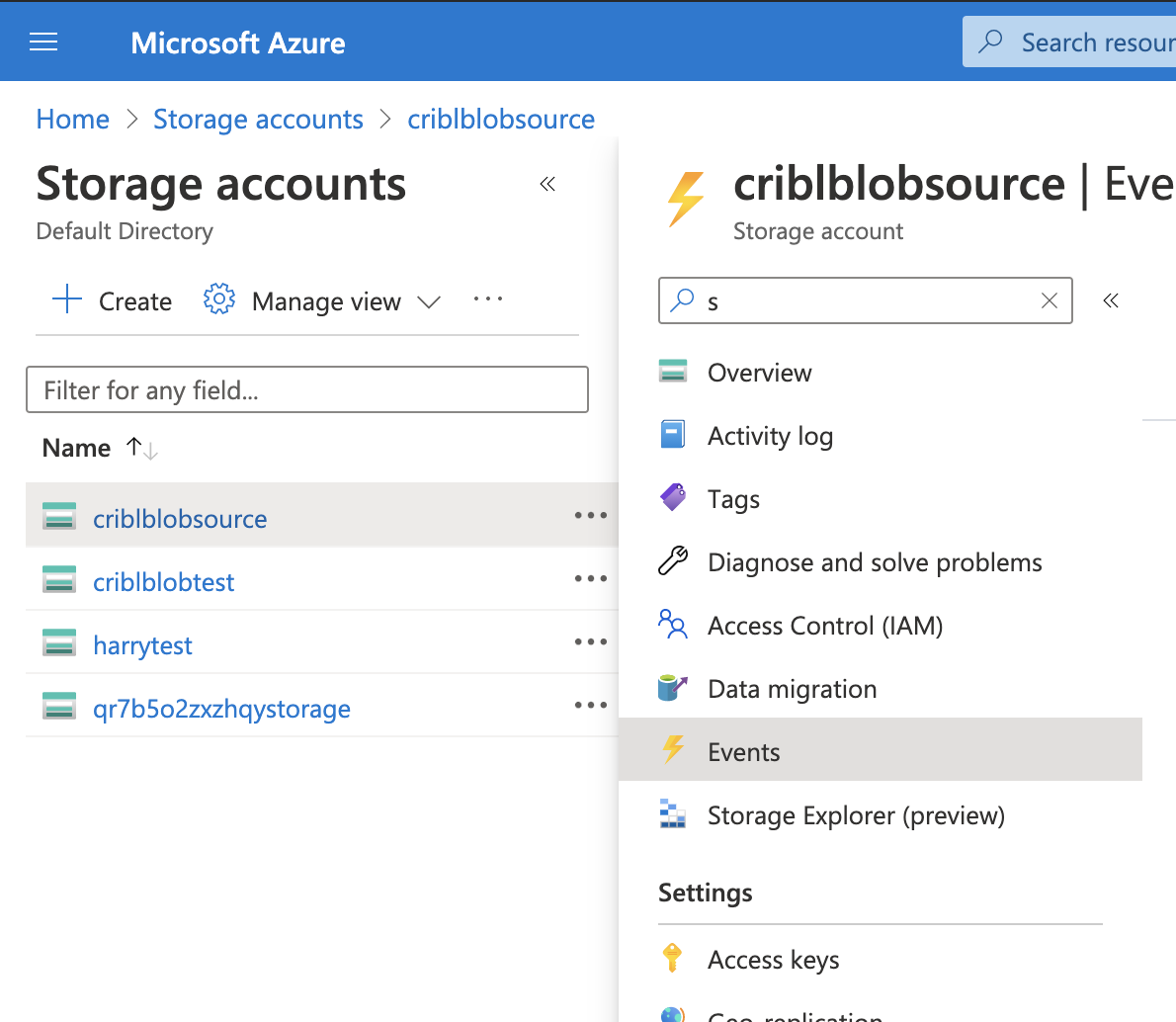Click Home in the breadcrumb trail
The width and height of the screenshot is (1176, 1022).
pos(72,119)
